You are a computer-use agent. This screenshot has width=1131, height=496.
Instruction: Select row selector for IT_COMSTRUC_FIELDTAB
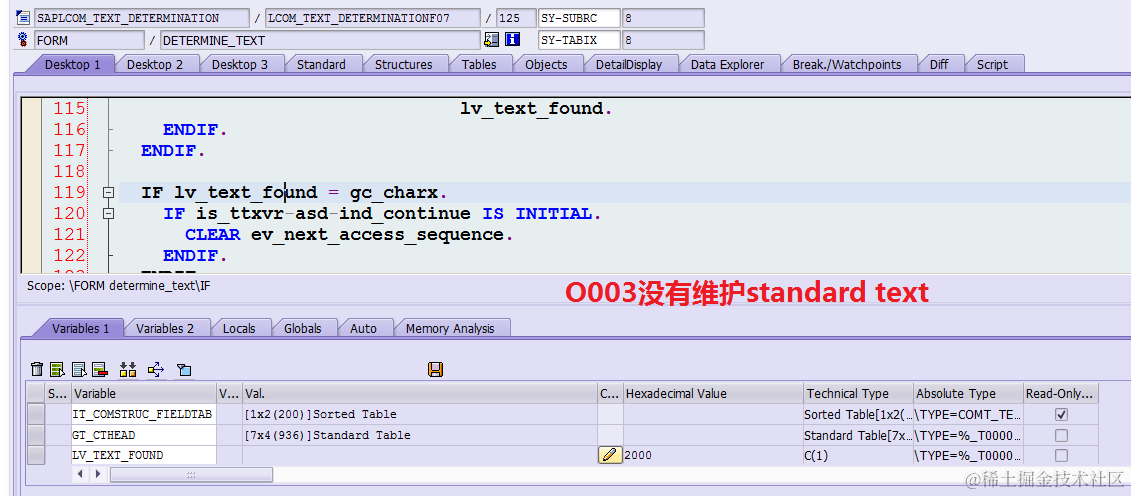(35, 415)
